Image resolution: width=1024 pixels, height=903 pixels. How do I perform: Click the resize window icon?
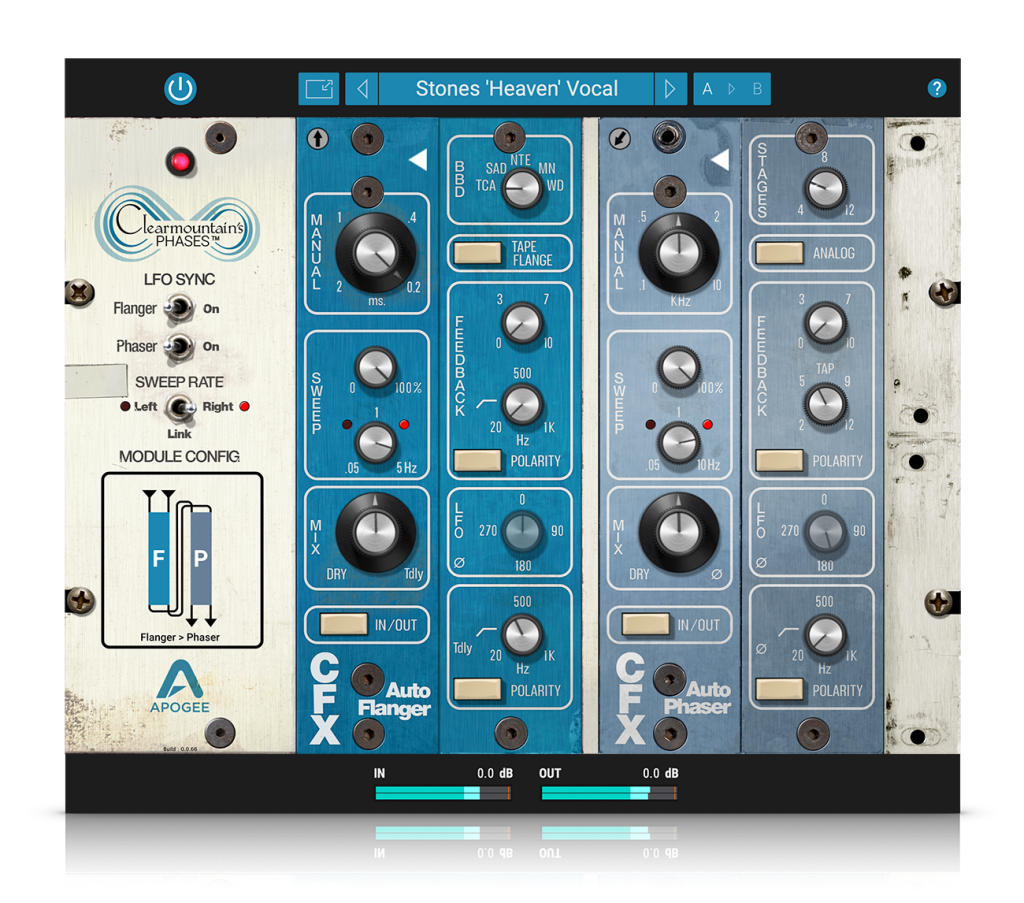pos(318,89)
